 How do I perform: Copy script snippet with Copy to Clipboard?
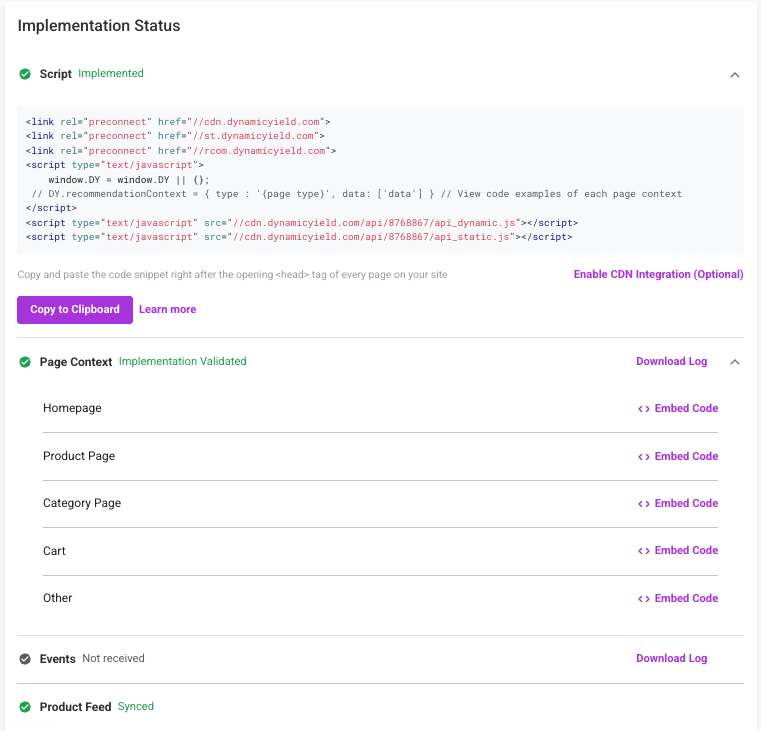coord(75,310)
